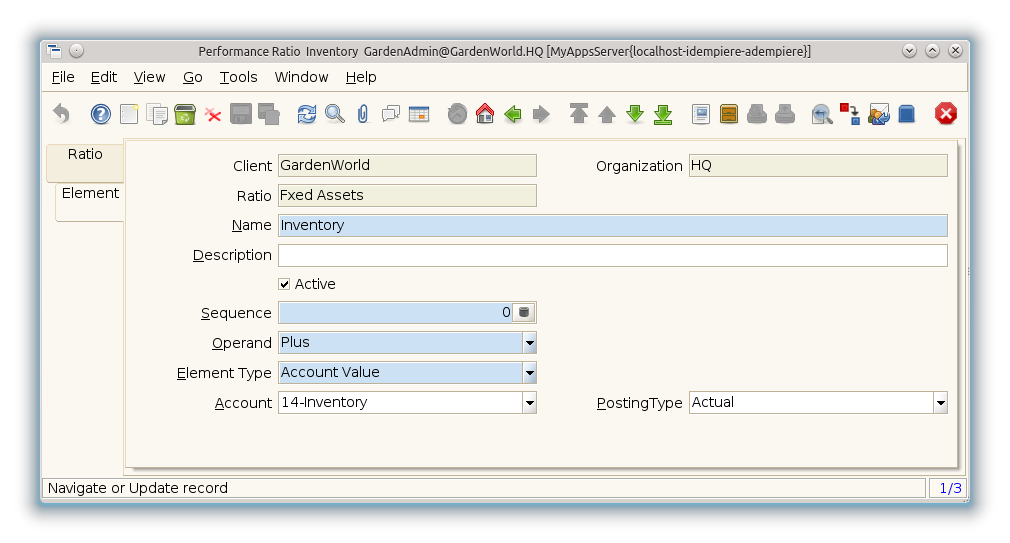Click the paperclip Attachment icon
This screenshot has width=1010, height=543.
(363, 114)
